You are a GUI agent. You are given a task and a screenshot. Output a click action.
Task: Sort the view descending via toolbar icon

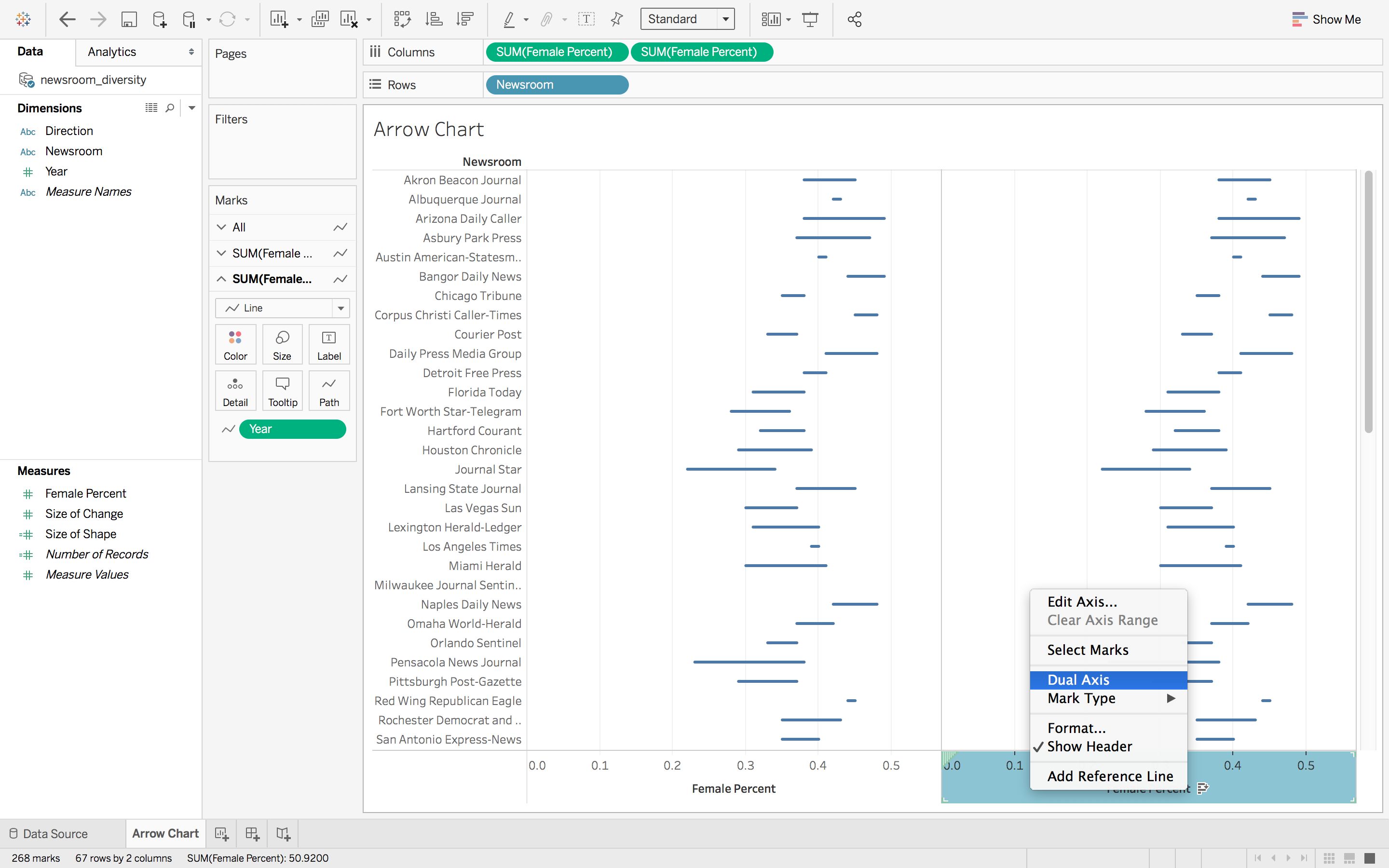pyautogui.click(x=464, y=19)
